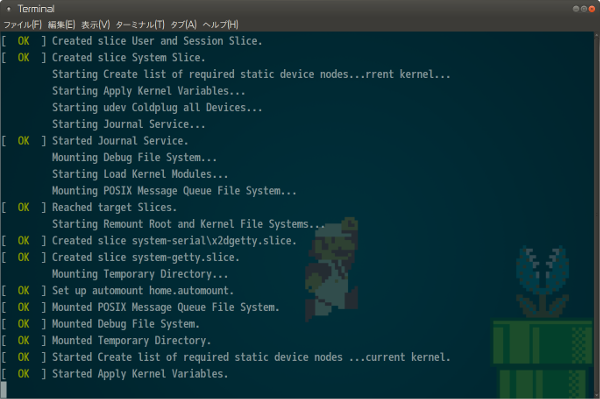Image resolution: width=600 pixels, height=399 pixels.
Task: Click the terminal scrollbar on right edge
Action: click(597, 214)
